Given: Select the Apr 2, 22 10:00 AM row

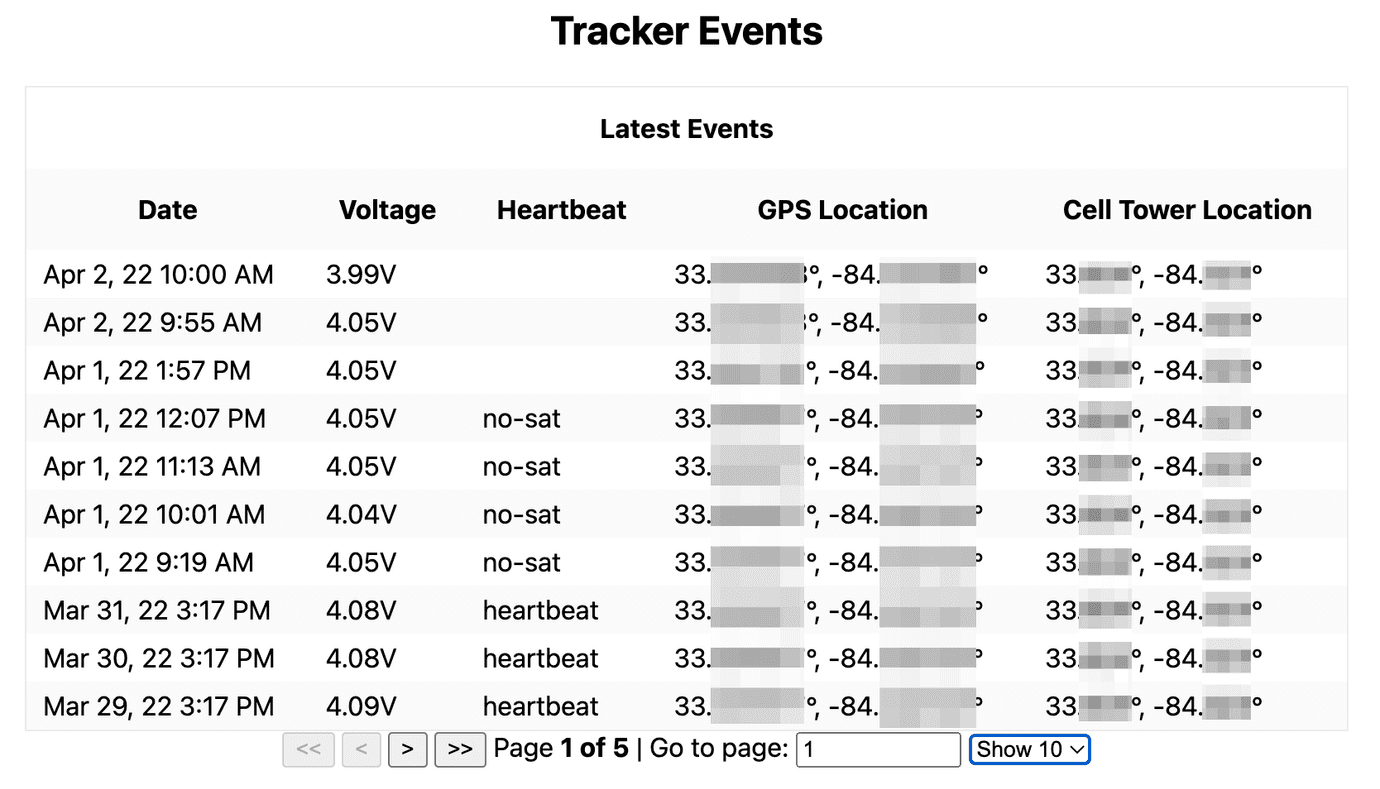Looking at the screenshot, I should [157, 274].
